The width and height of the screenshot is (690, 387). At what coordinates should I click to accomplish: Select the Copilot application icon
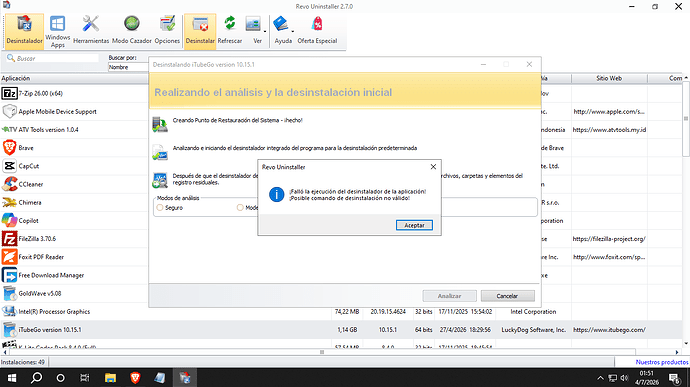(9, 220)
